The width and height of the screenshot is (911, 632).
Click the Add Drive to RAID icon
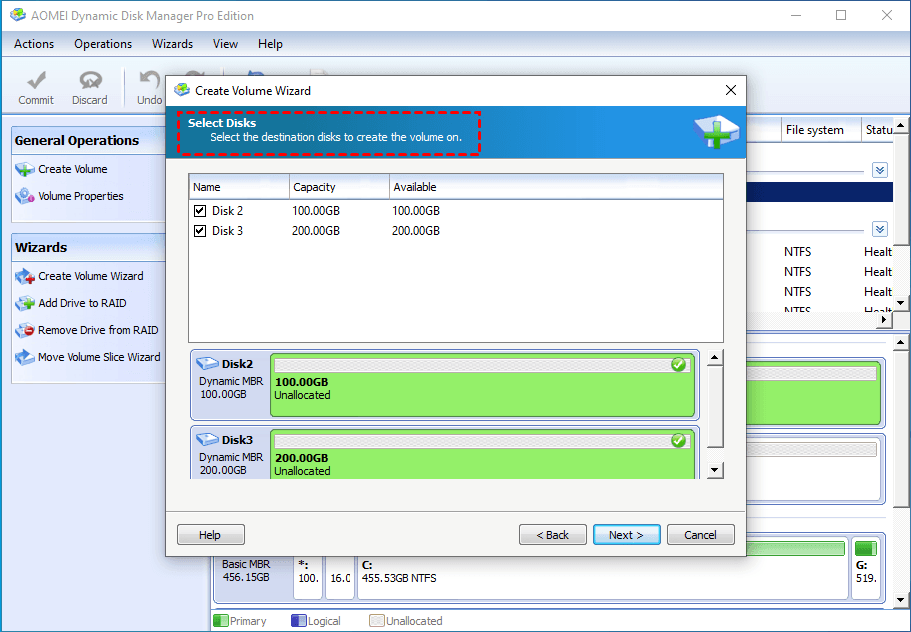coord(25,303)
